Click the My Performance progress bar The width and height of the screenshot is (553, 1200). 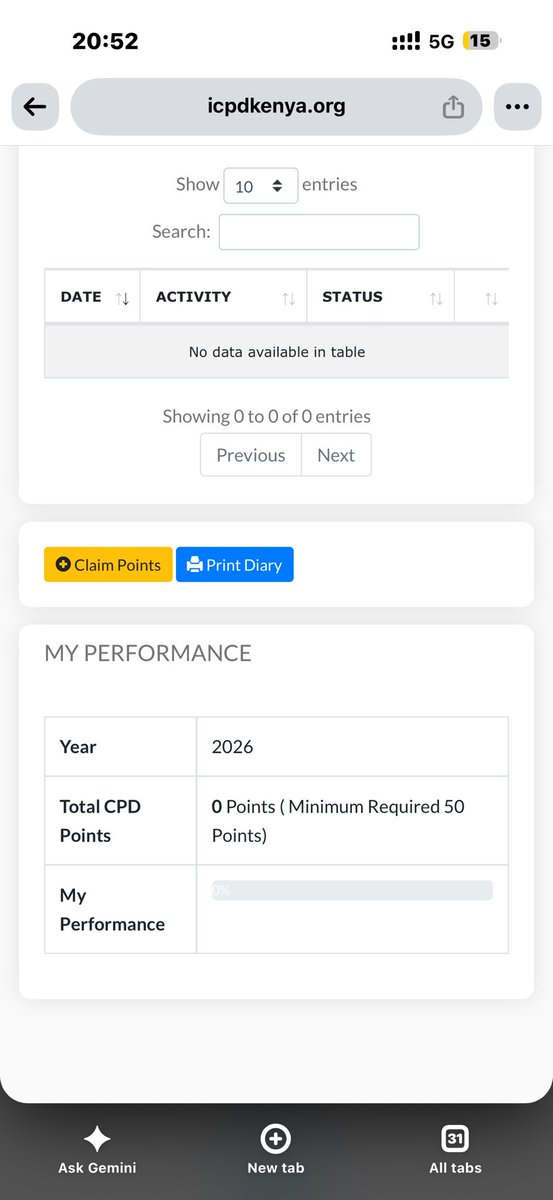click(x=352, y=890)
